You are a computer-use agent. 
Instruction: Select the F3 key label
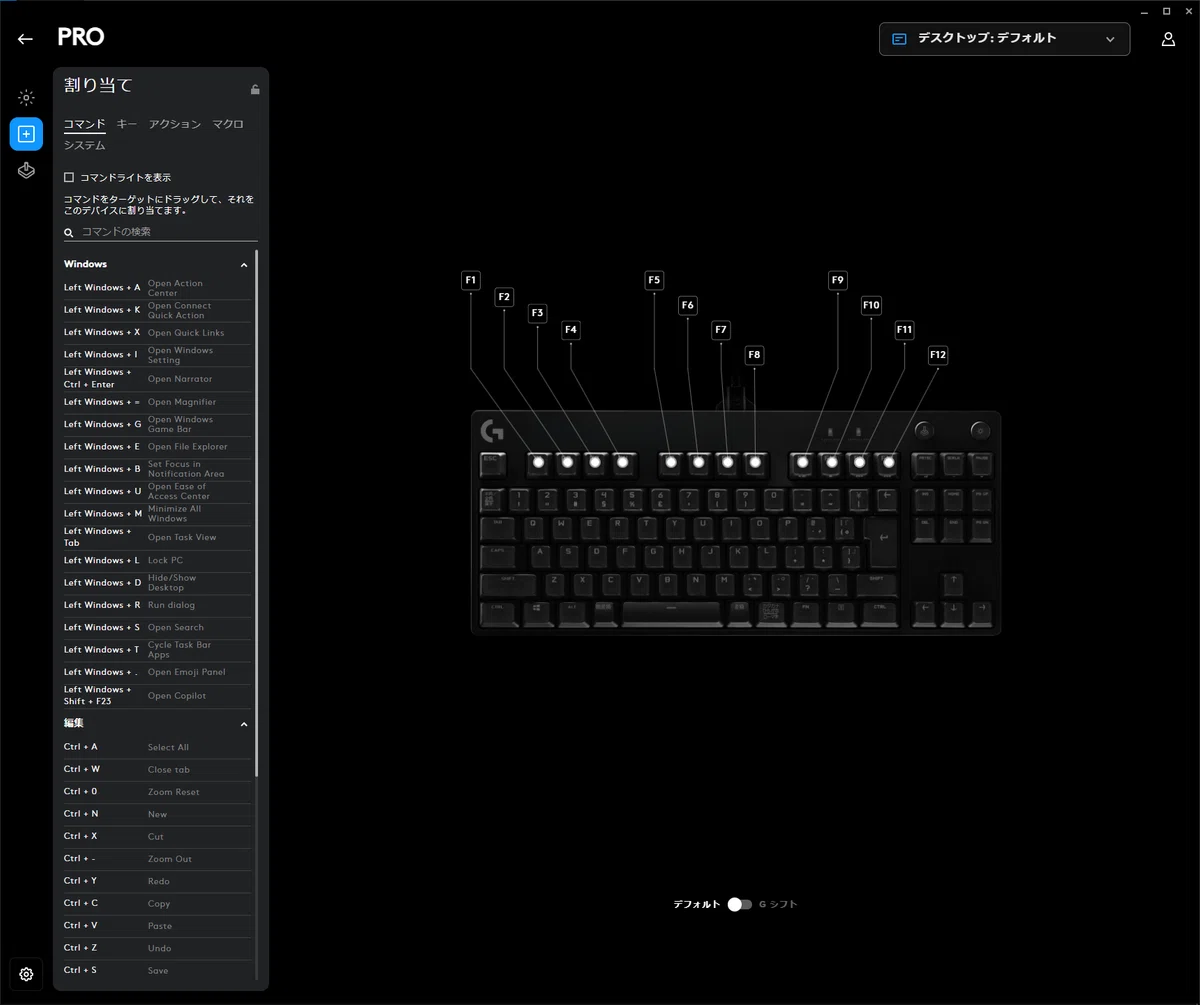click(x=538, y=313)
